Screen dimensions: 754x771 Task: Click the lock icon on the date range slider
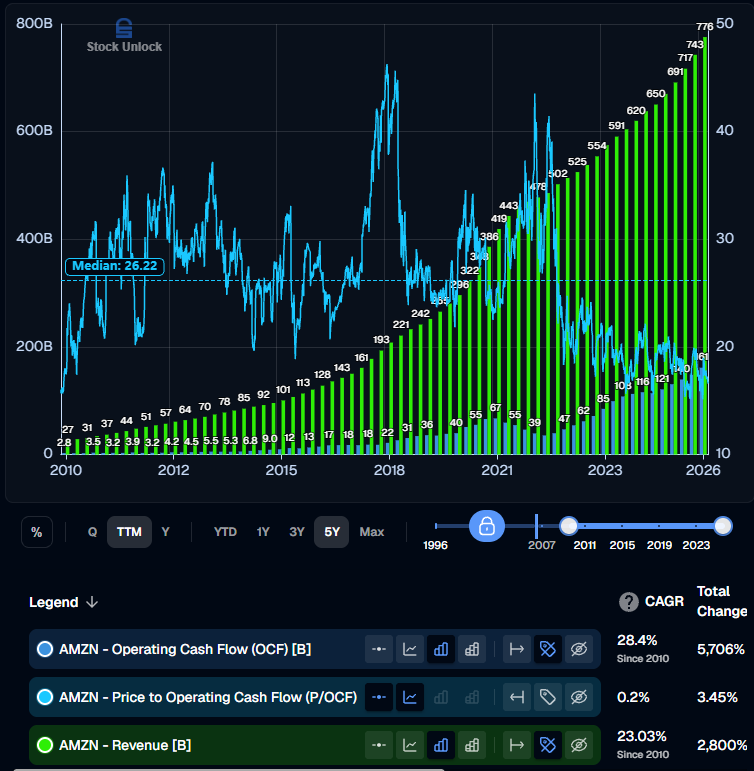486,526
